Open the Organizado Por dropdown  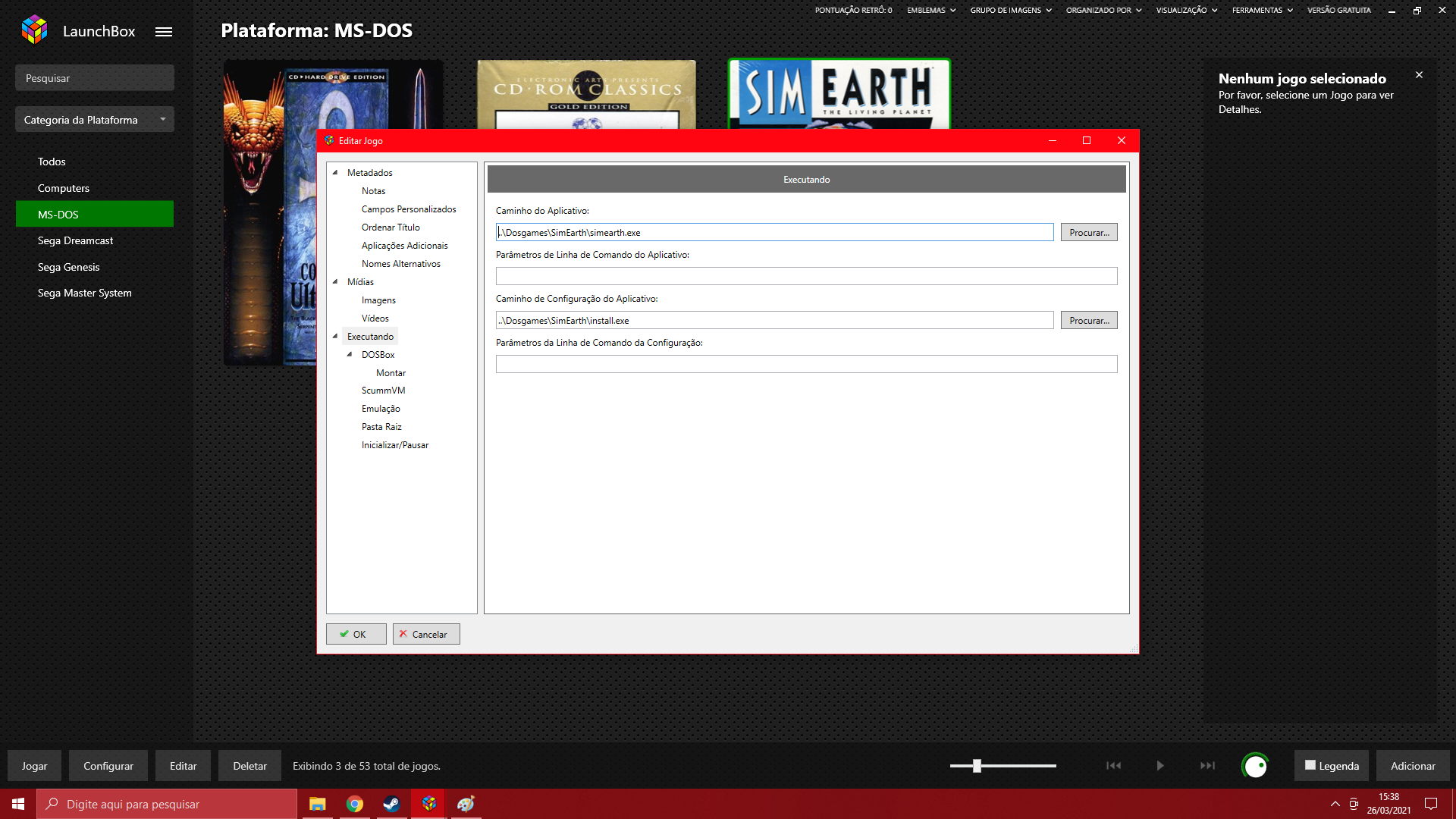coord(1103,11)
